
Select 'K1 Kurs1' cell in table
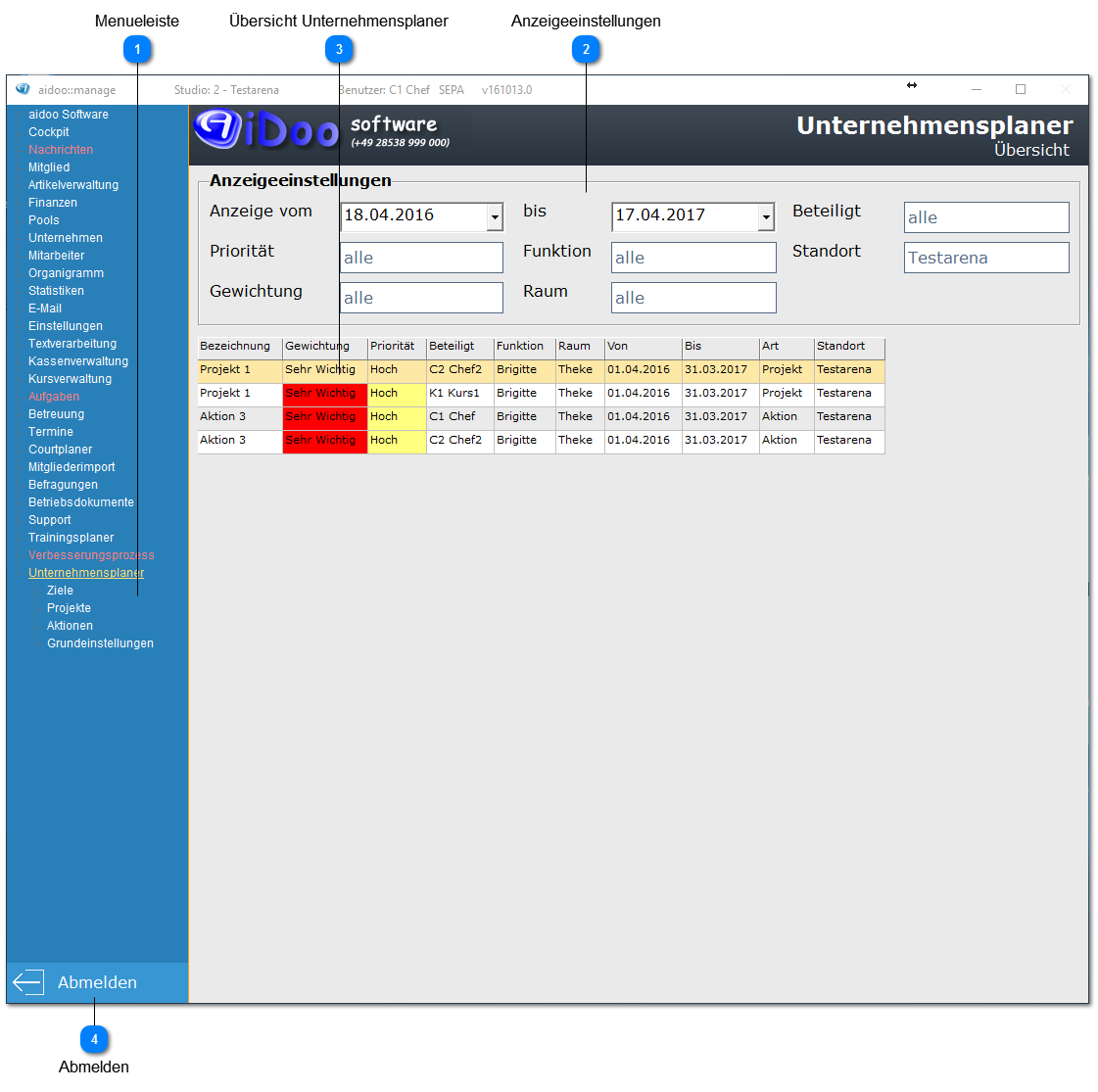click(x=459, y=394)
